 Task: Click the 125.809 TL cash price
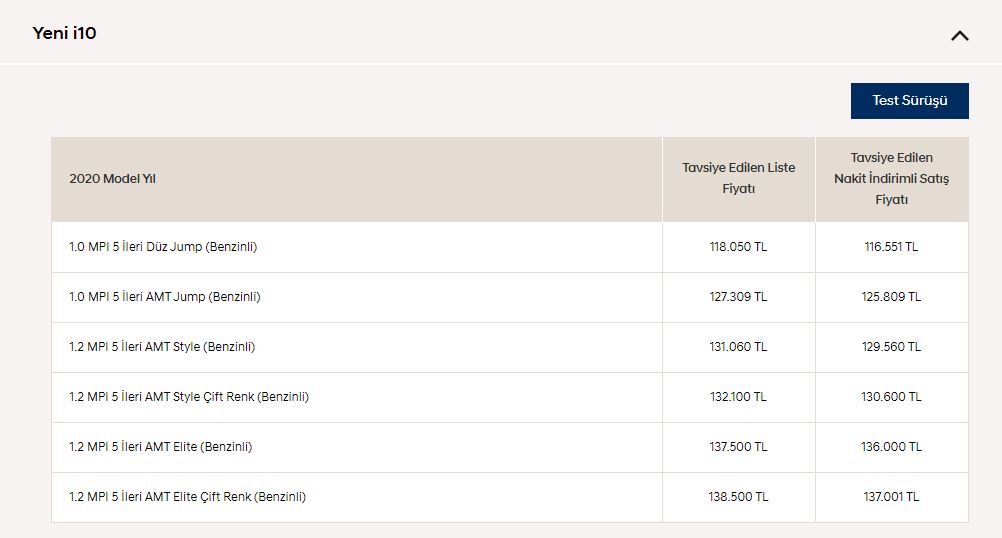point(891,296)
